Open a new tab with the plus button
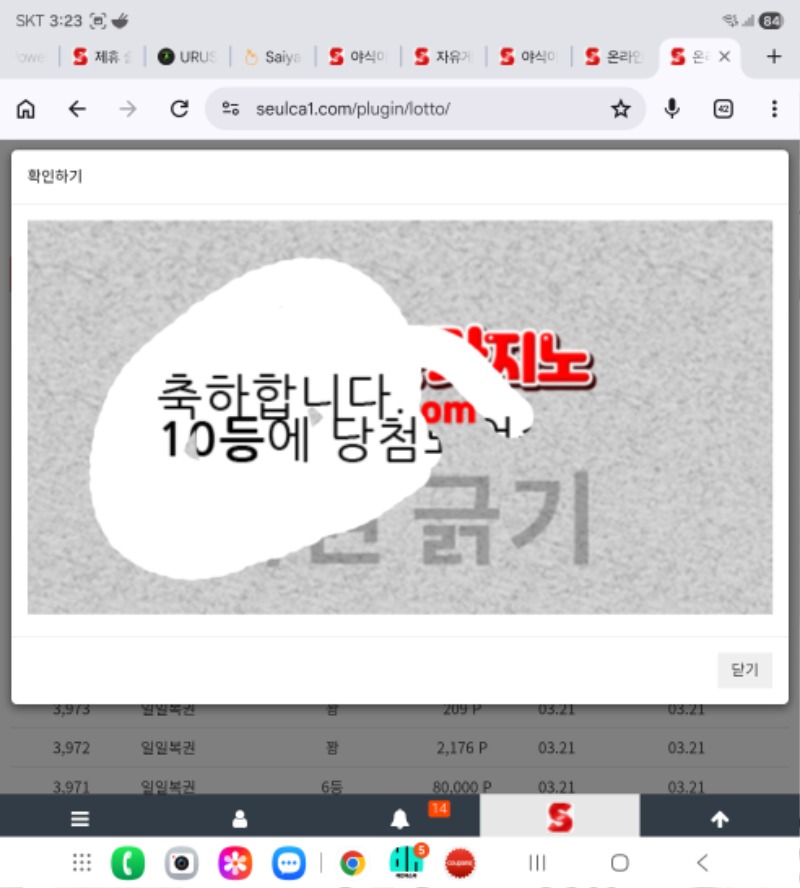800x888 pixels. [773, 57]
